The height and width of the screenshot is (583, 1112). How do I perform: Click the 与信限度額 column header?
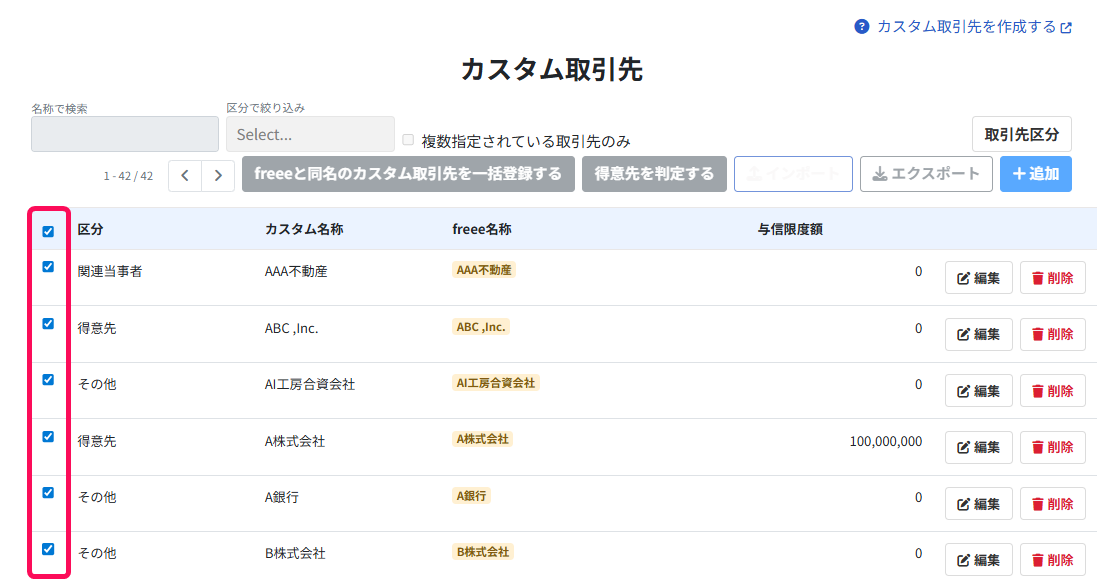790,229
